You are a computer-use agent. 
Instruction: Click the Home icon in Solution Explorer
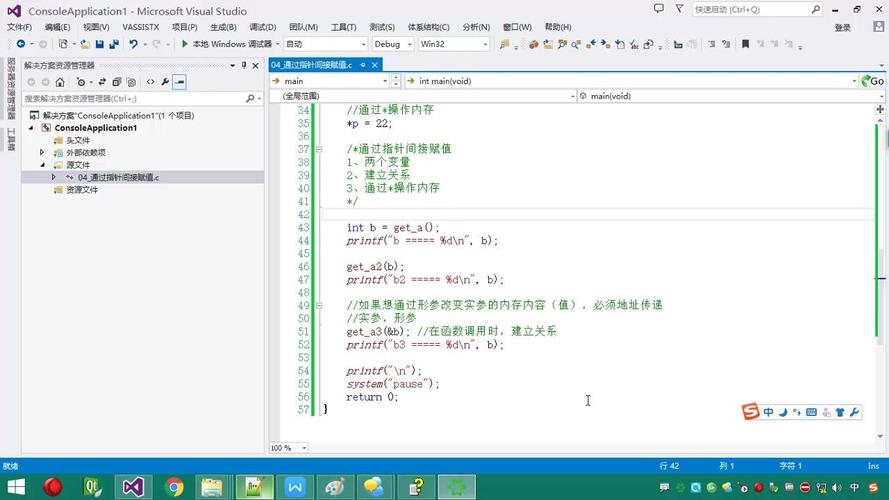tap(60, 82)
